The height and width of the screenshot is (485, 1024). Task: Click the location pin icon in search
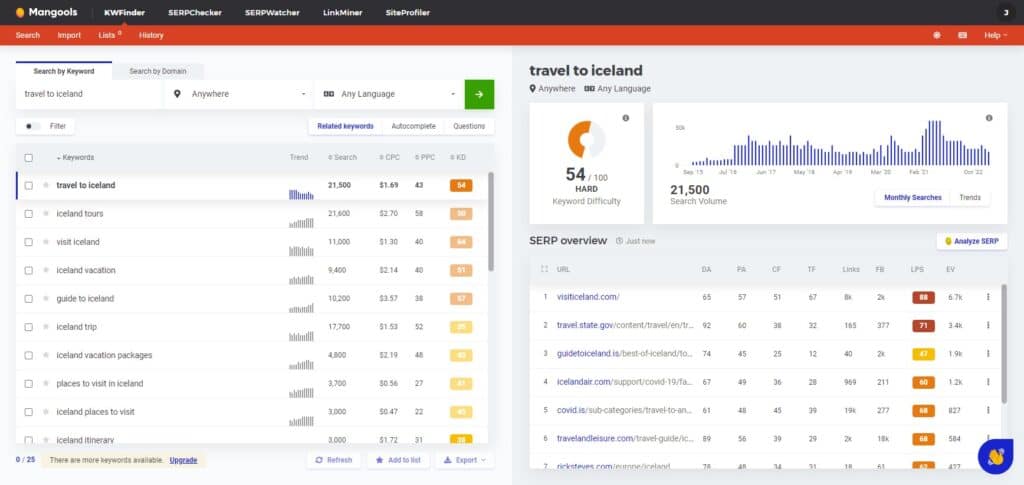177,94
